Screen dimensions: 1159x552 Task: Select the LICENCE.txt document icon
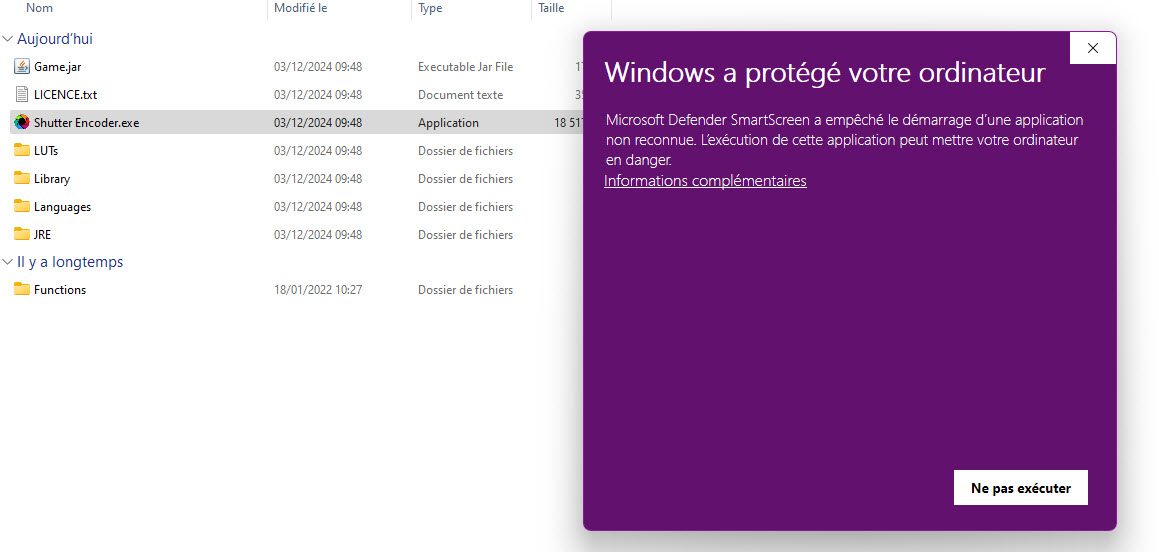click(x=22, y=95)
